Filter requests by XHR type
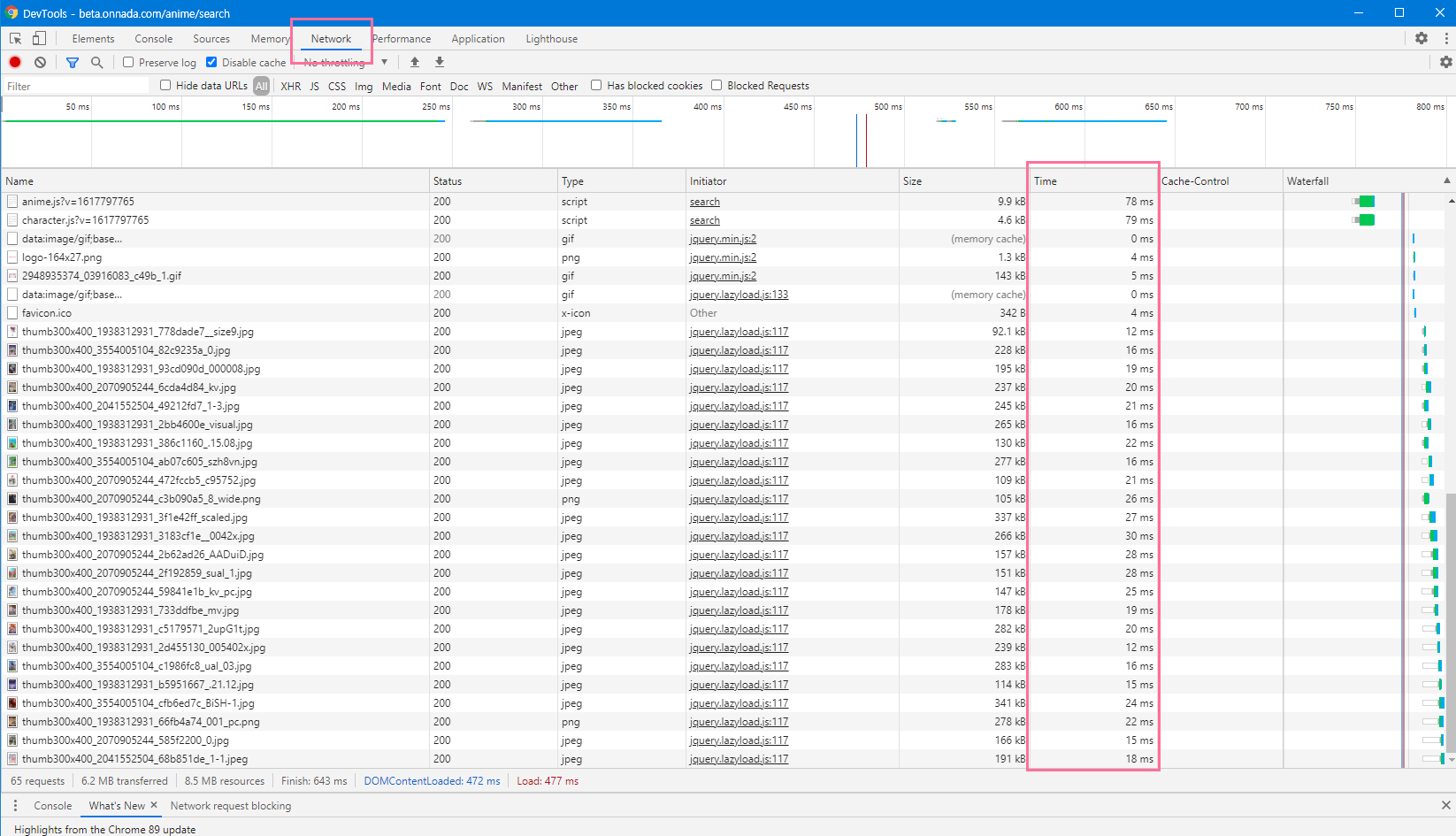 pyautogui.click(x=290, y=86)
